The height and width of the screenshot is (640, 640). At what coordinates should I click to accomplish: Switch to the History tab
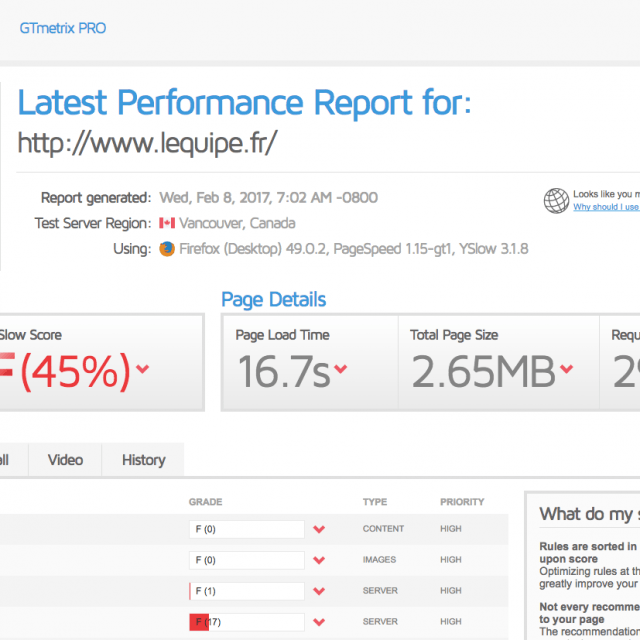coord(143,460)
